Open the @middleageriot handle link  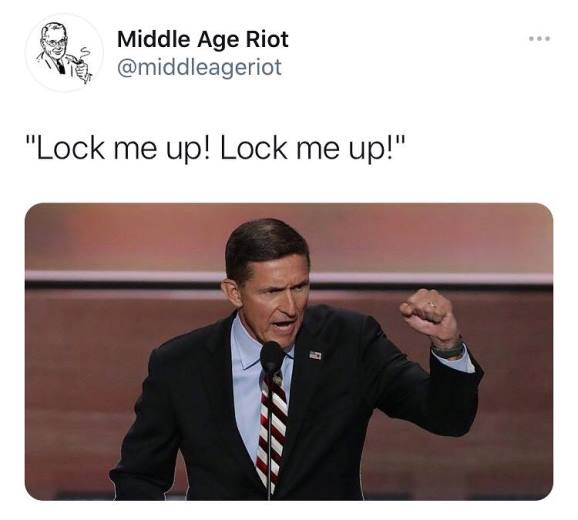pos(199,68)
